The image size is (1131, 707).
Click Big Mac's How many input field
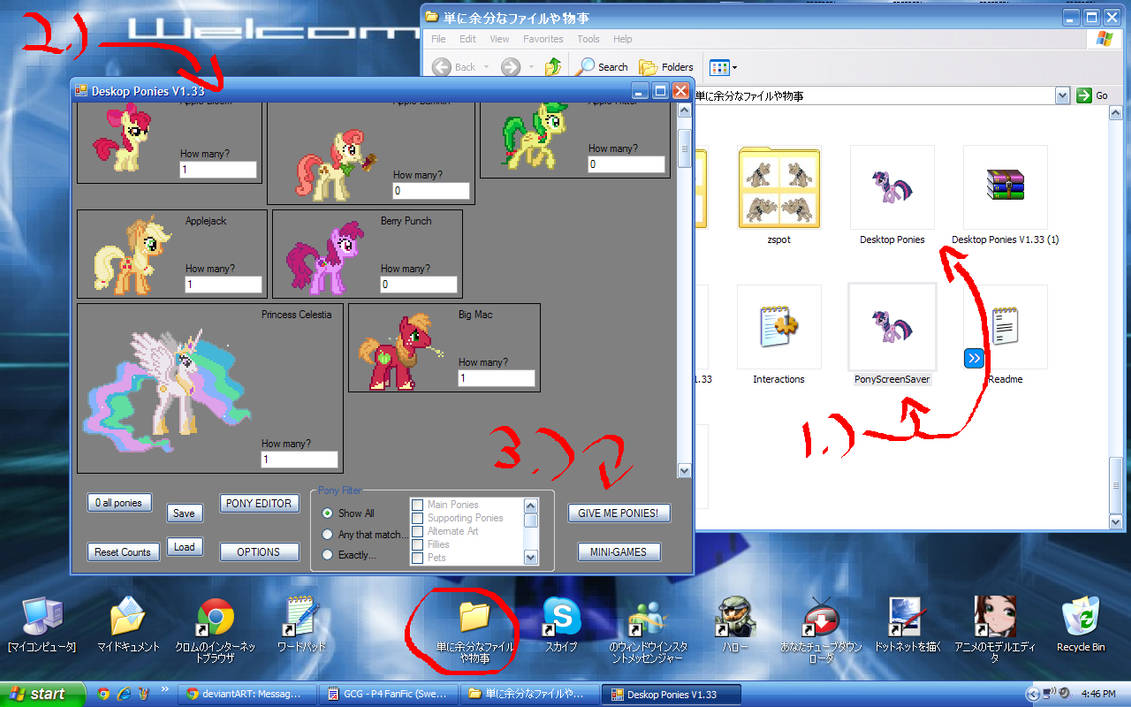(496, 378)
